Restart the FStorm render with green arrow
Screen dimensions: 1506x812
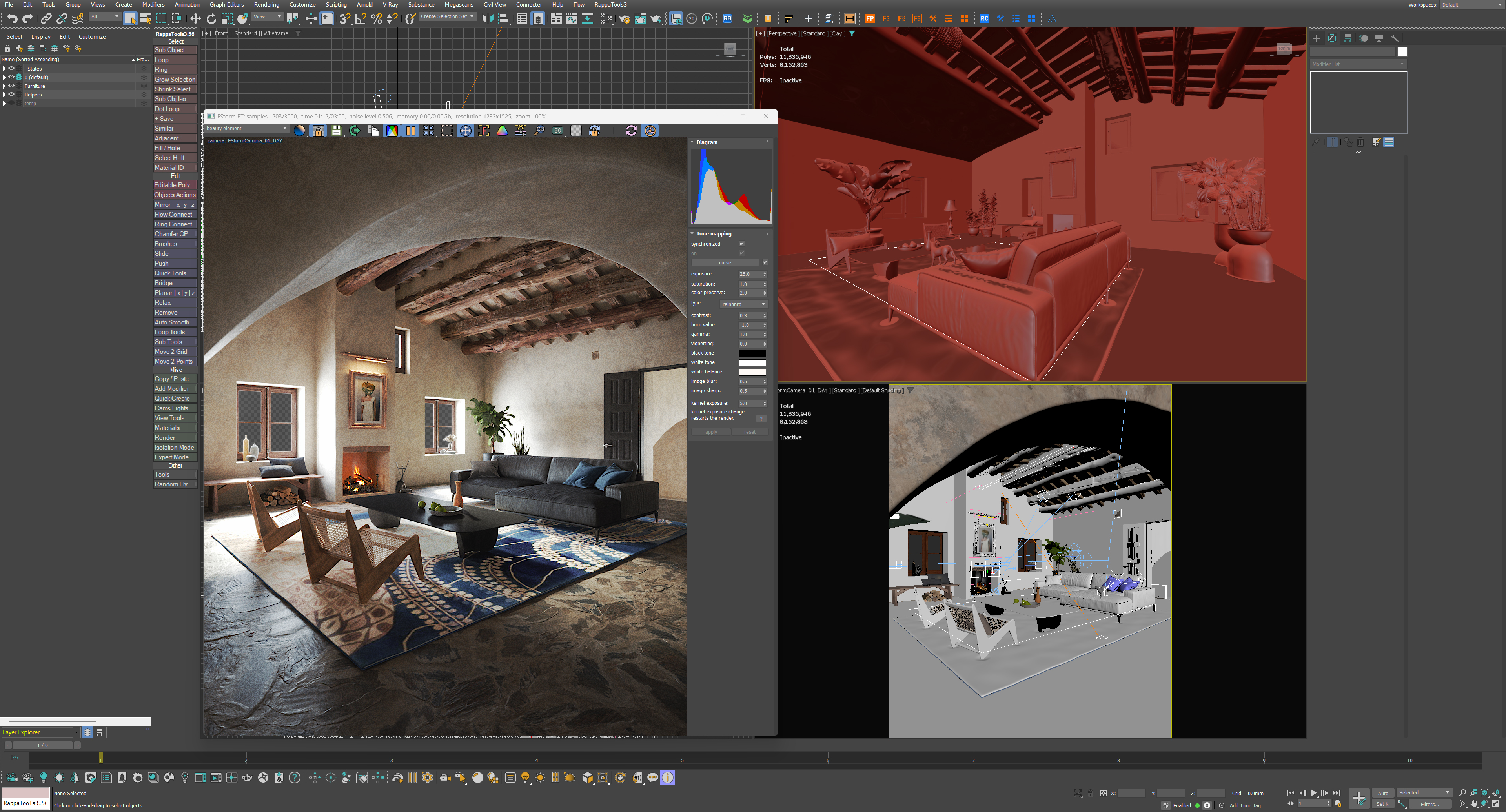(x=355, y=130)
